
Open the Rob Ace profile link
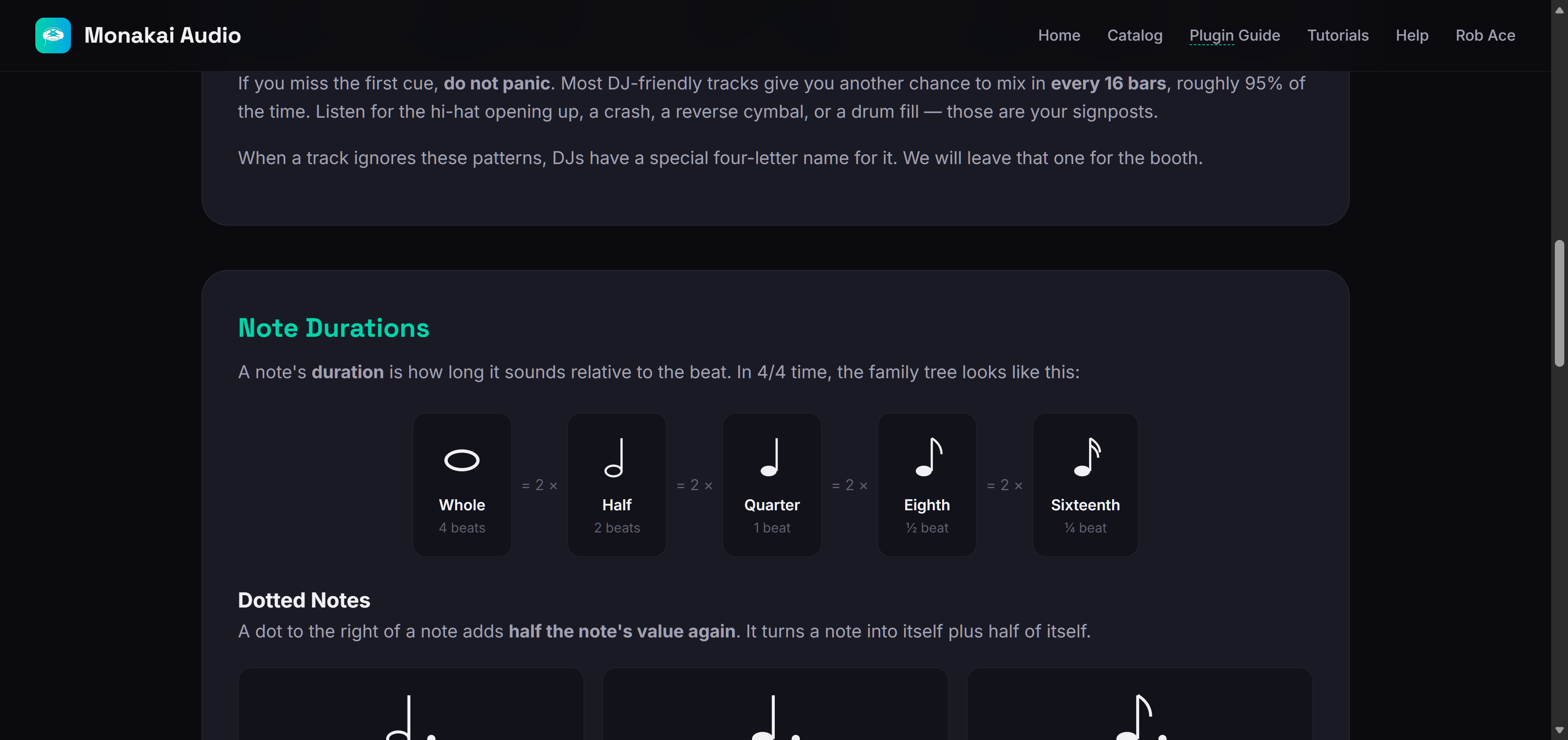click(x=1485, y=35)
